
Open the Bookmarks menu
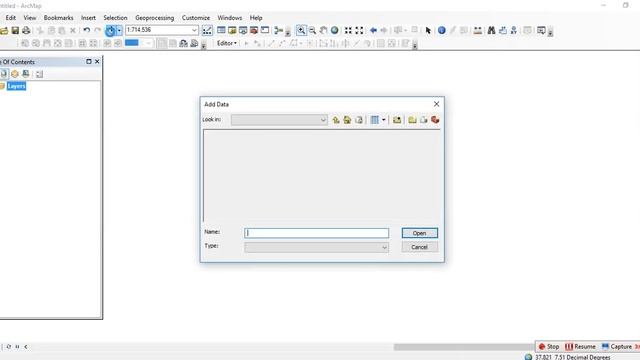58,18
